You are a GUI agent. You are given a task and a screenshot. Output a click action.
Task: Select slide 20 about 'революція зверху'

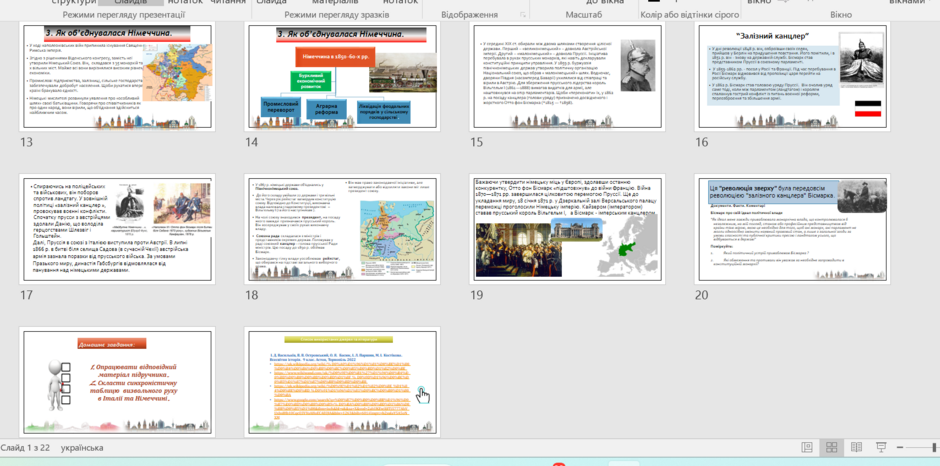[792, 229]
